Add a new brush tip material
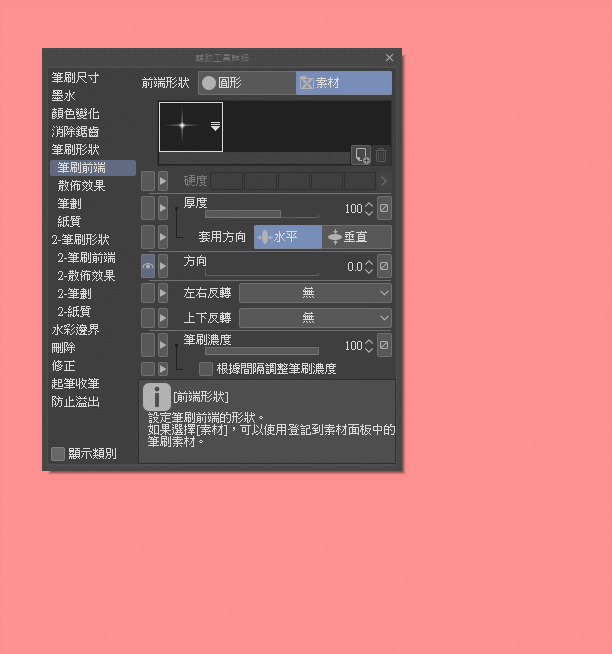 click(x=361, y=155)
